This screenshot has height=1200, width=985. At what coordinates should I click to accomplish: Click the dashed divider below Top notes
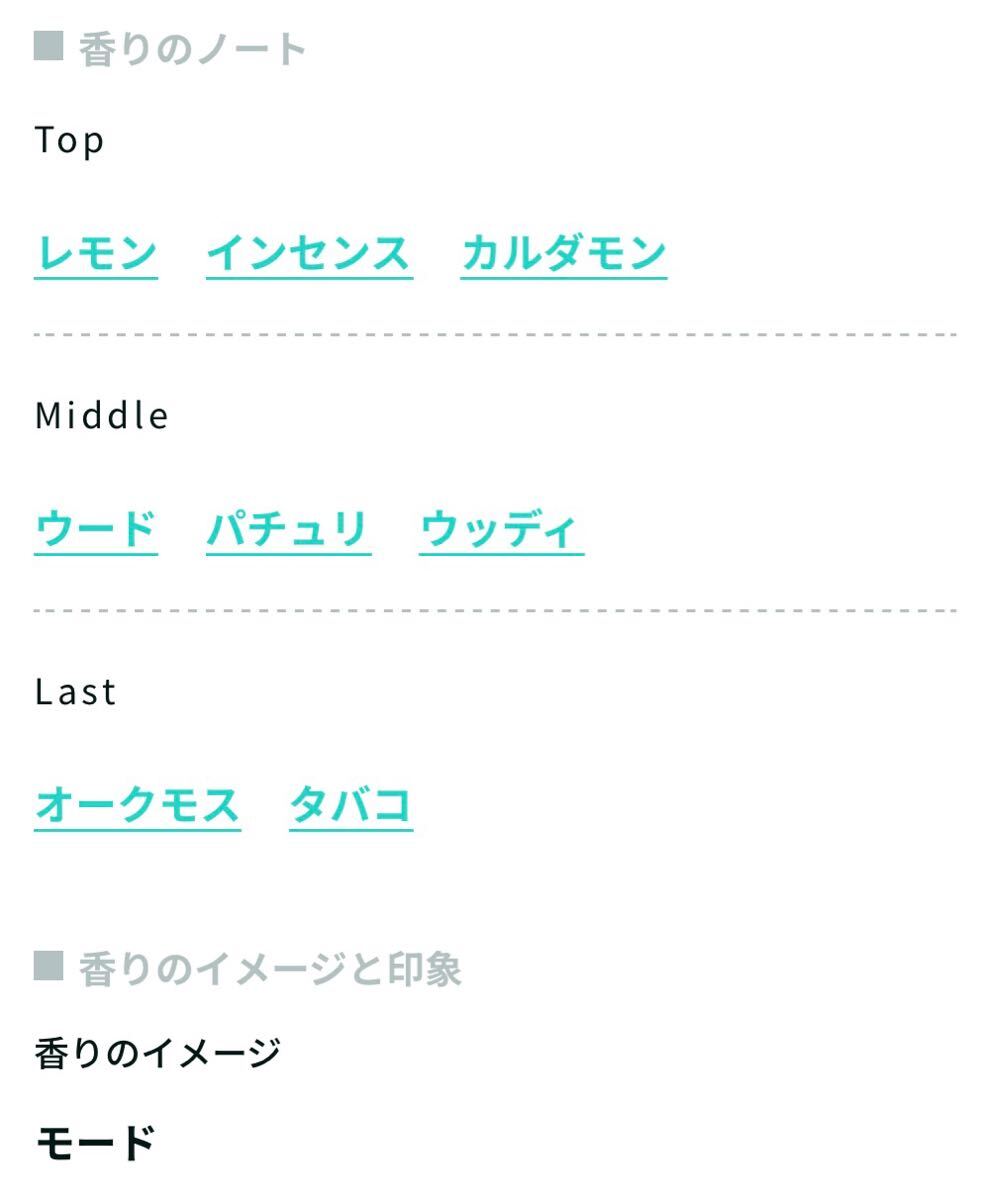pyautogui.click(x=495, y=335)
